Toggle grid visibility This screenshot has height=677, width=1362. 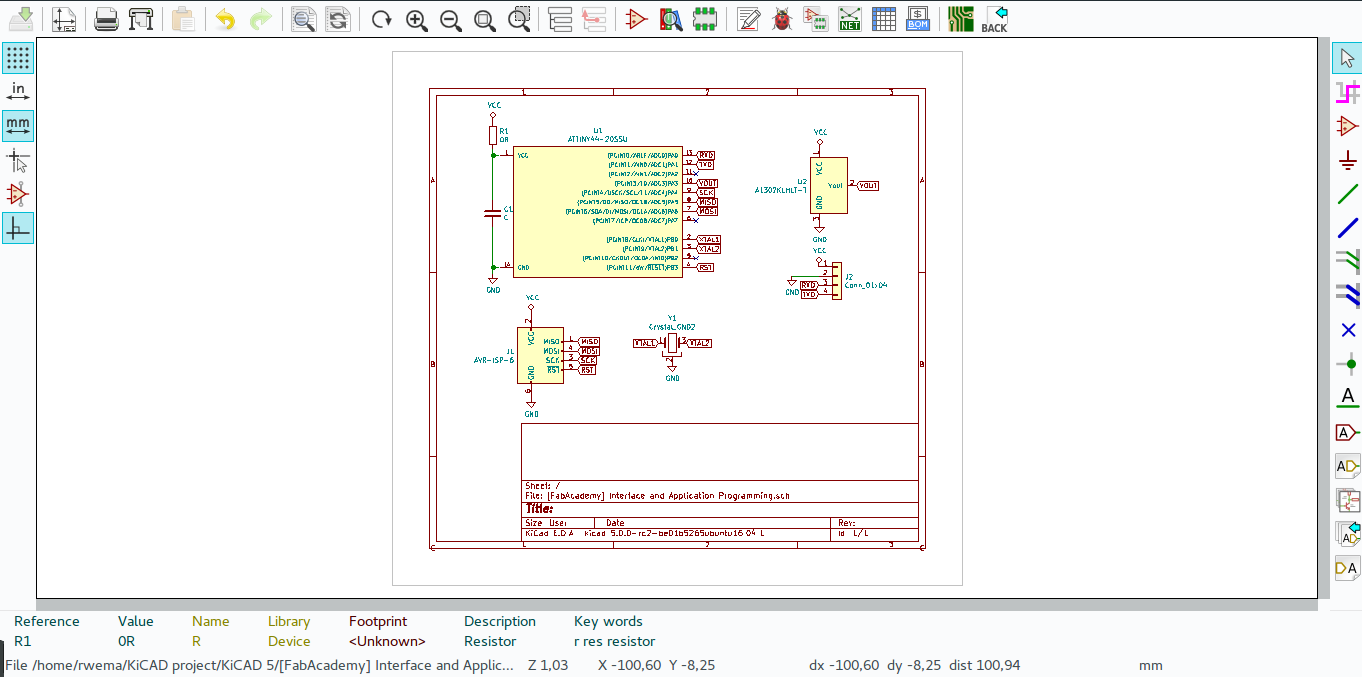click(17, 57)
